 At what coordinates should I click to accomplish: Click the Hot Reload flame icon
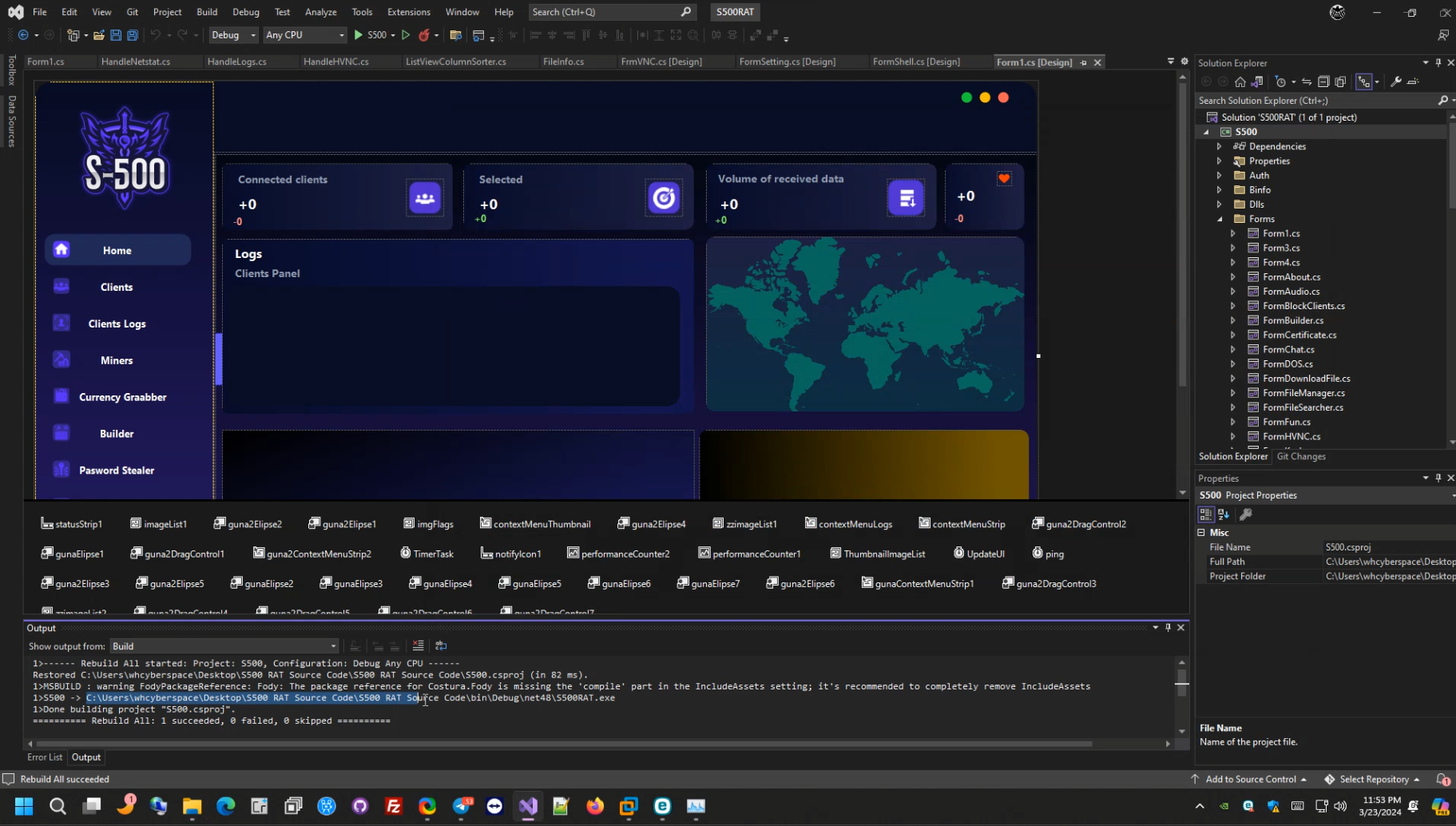click(424, 35)
